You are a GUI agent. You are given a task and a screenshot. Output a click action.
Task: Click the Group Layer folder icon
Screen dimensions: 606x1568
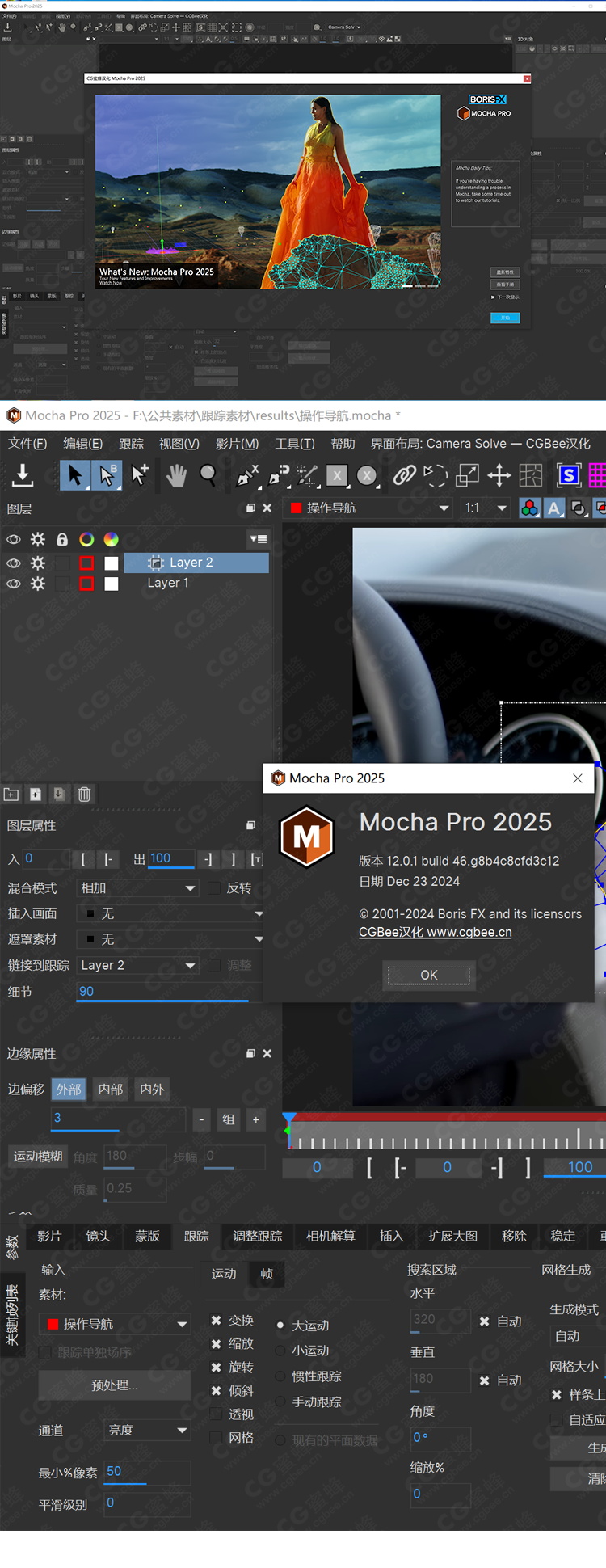click(x=11, y=795)
